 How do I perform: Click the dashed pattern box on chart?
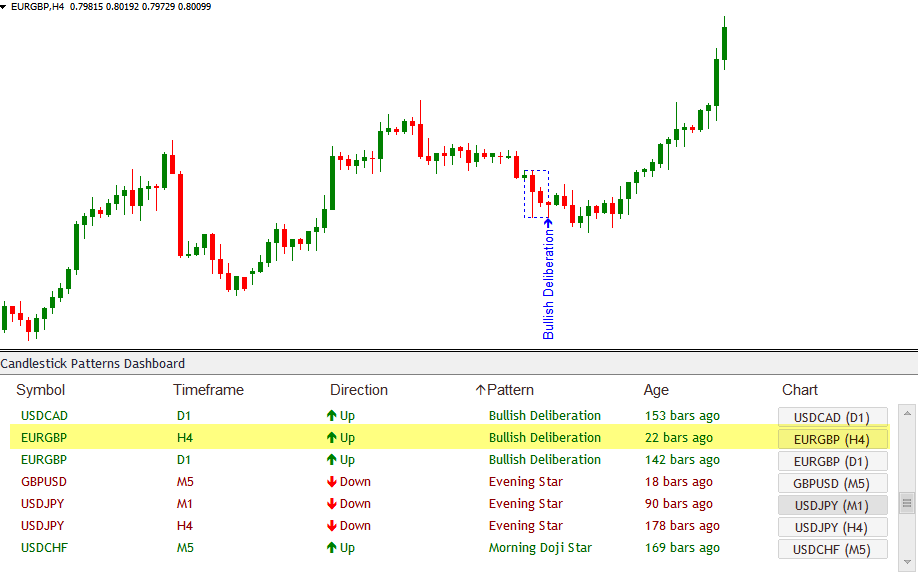pyautogui.click(x=537, y=194)
